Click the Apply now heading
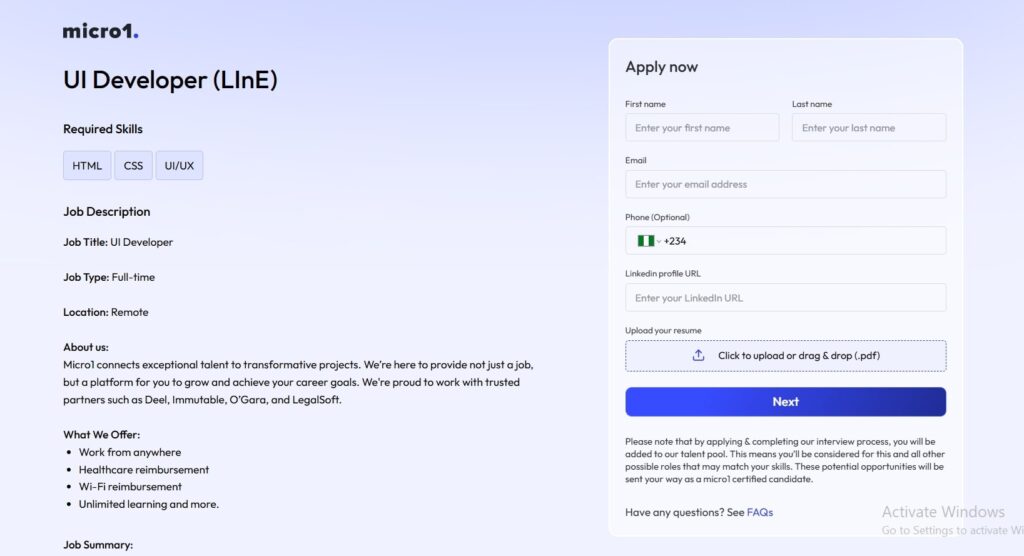1024x556 pixels. 662,67
